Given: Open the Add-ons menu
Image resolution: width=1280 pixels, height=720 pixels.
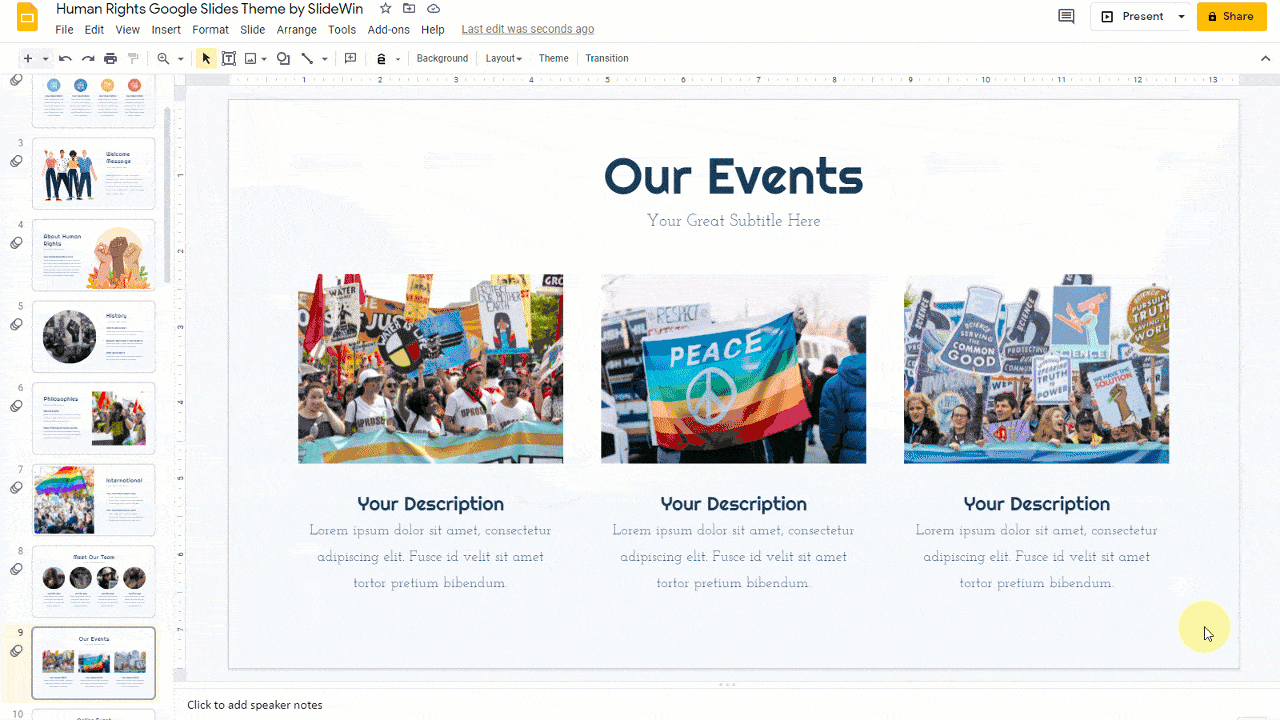Looking at the screenshot, I should click(x=389, y=30).
